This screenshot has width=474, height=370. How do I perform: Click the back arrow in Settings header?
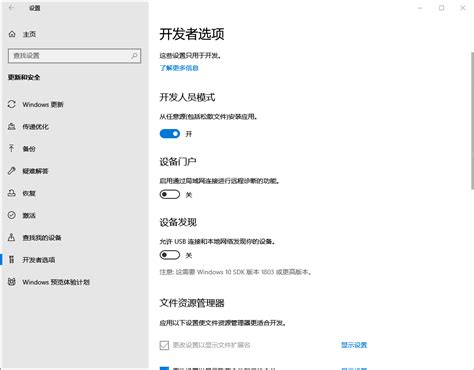pyautogui.click(x=11, y=8)
